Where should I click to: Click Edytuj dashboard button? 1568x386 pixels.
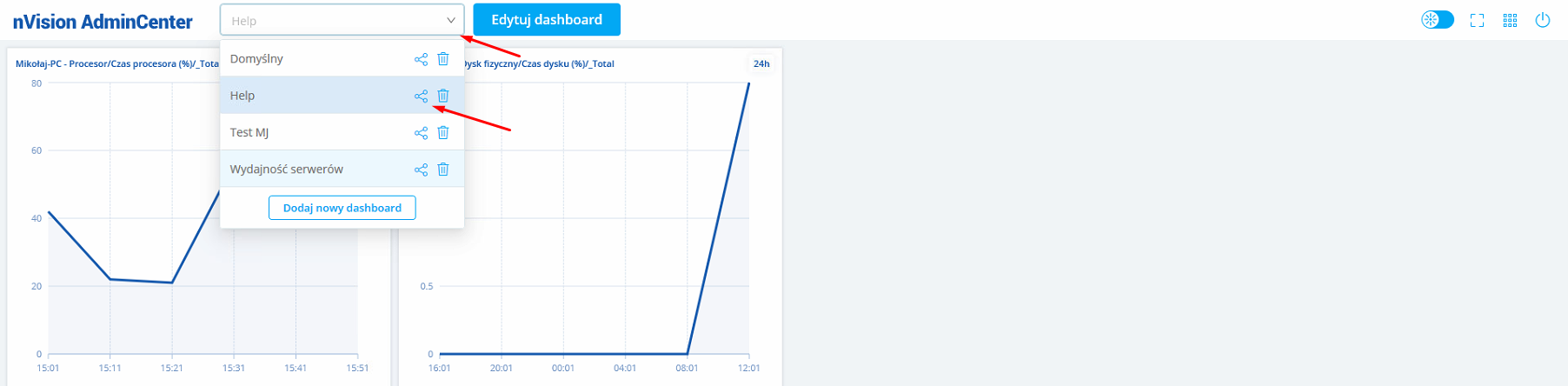click(547, 20)
